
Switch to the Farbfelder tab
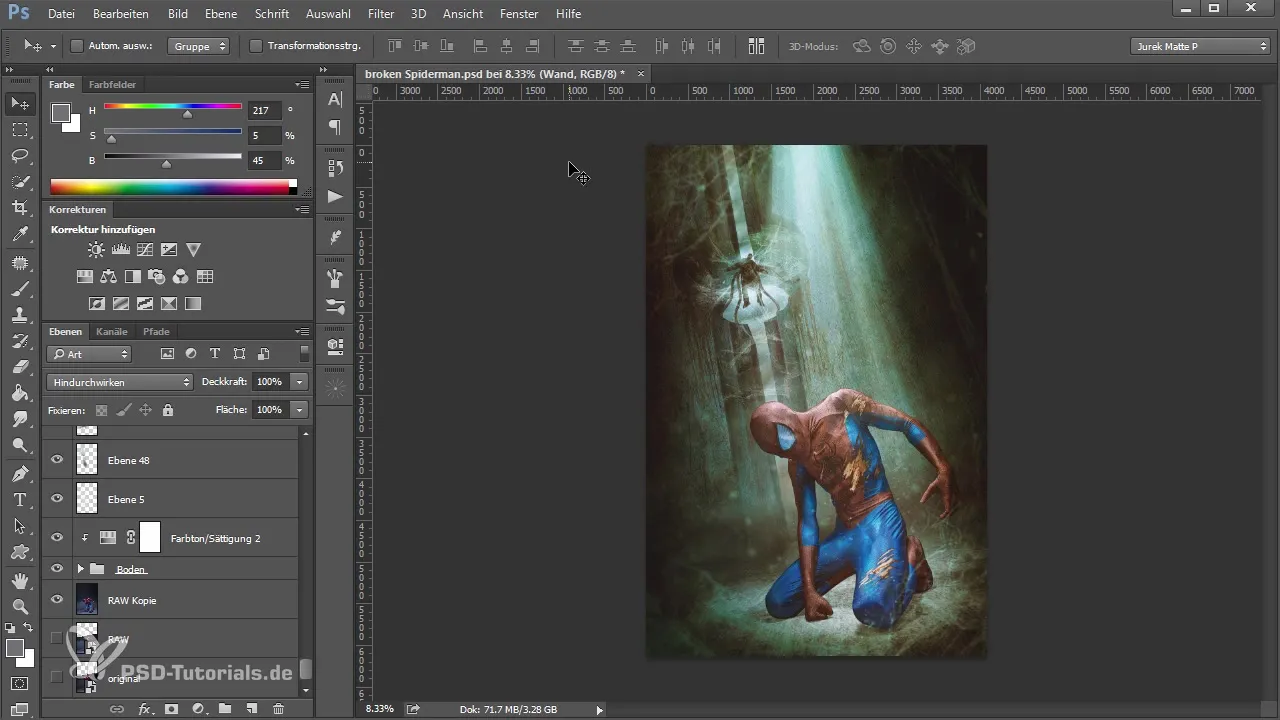click(112, 85)
